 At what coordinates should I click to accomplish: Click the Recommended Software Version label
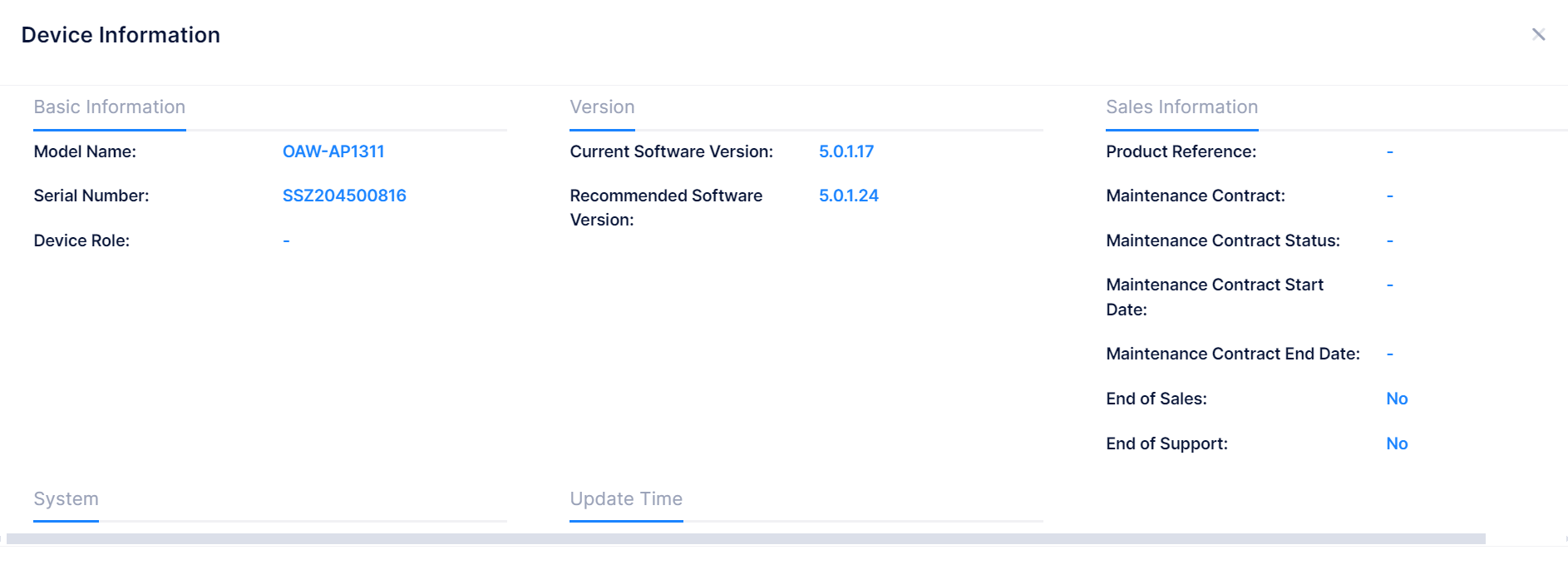(x=666, y=207)
